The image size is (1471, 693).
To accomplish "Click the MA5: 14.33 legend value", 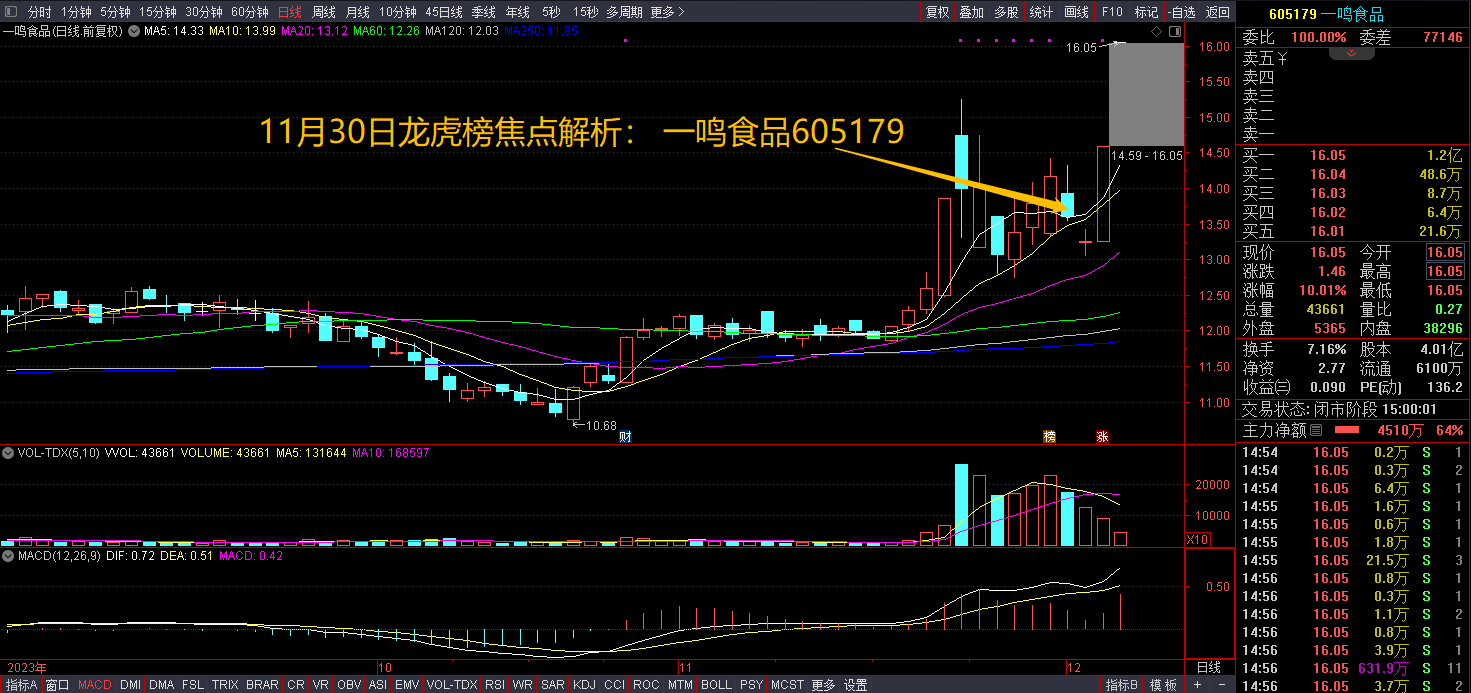I will [x=174, y=31].
